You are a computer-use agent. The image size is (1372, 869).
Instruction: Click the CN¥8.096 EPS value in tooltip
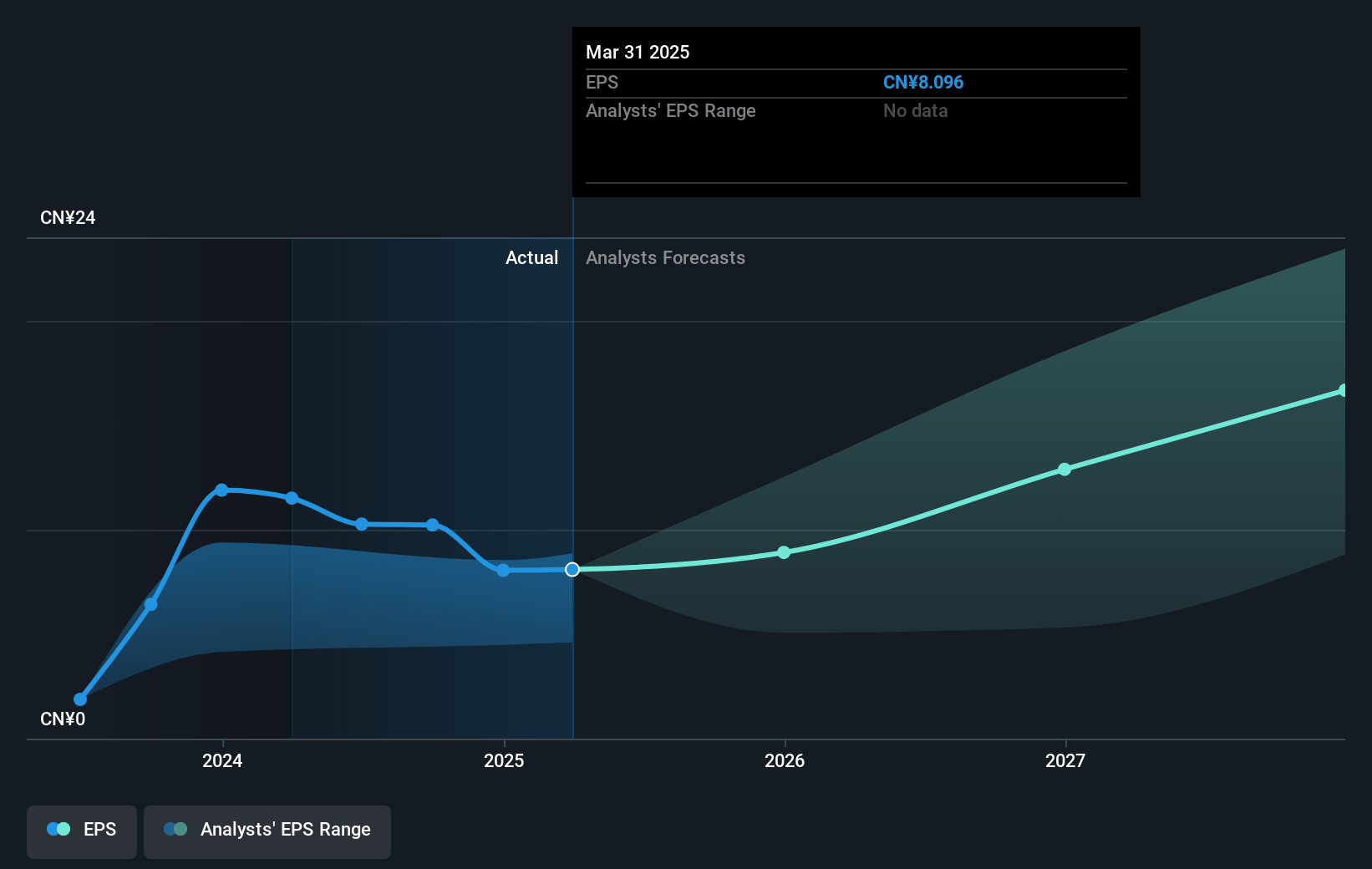pyautogui.click(x=923, y=83)
